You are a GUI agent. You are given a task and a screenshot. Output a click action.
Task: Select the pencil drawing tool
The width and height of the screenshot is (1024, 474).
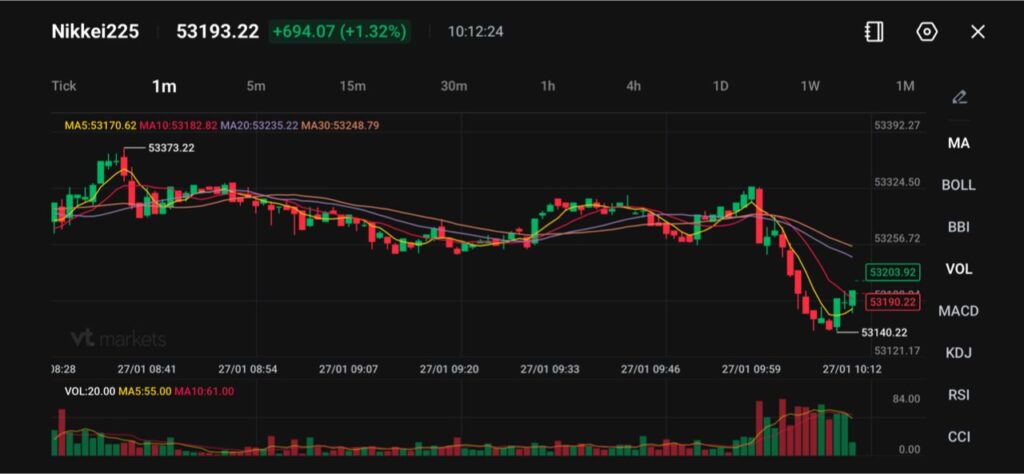[x=959, y=97]
